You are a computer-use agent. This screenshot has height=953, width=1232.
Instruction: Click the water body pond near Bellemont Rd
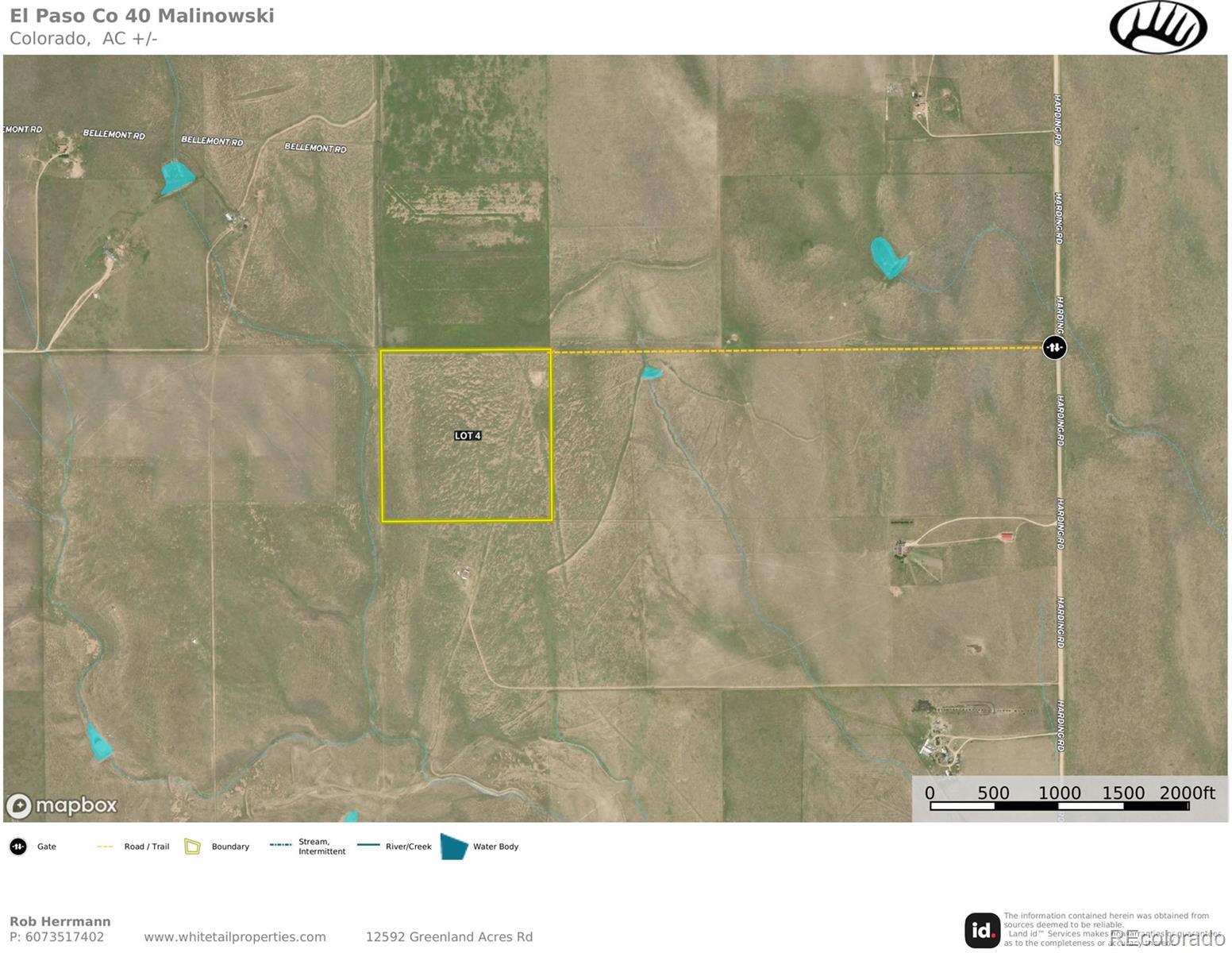pos(175,176)
